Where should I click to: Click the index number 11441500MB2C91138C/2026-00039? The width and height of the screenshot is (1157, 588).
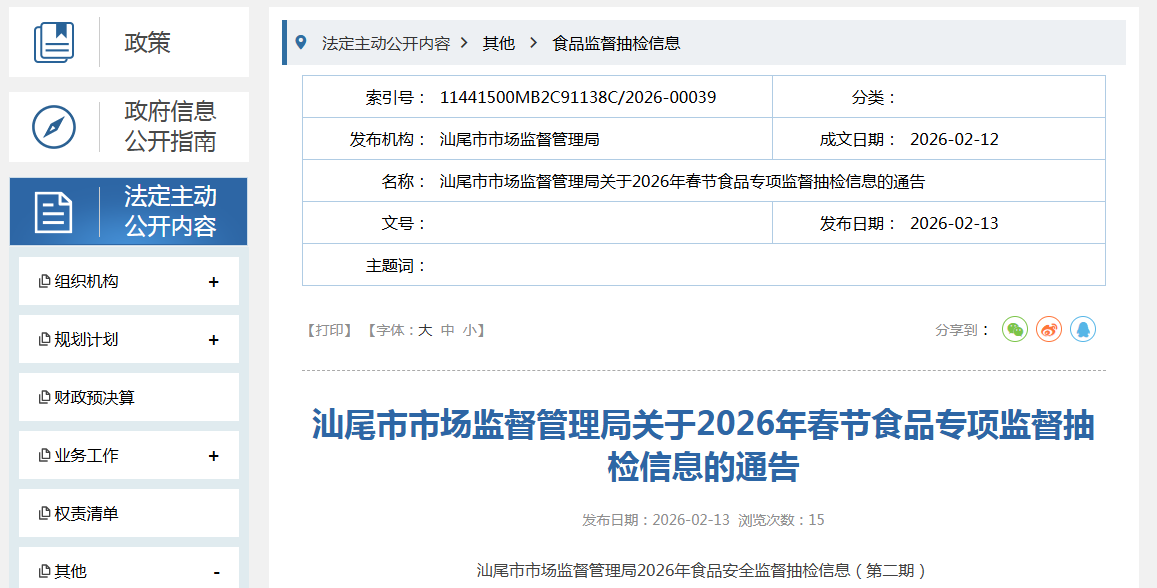[x=578, y=97]
